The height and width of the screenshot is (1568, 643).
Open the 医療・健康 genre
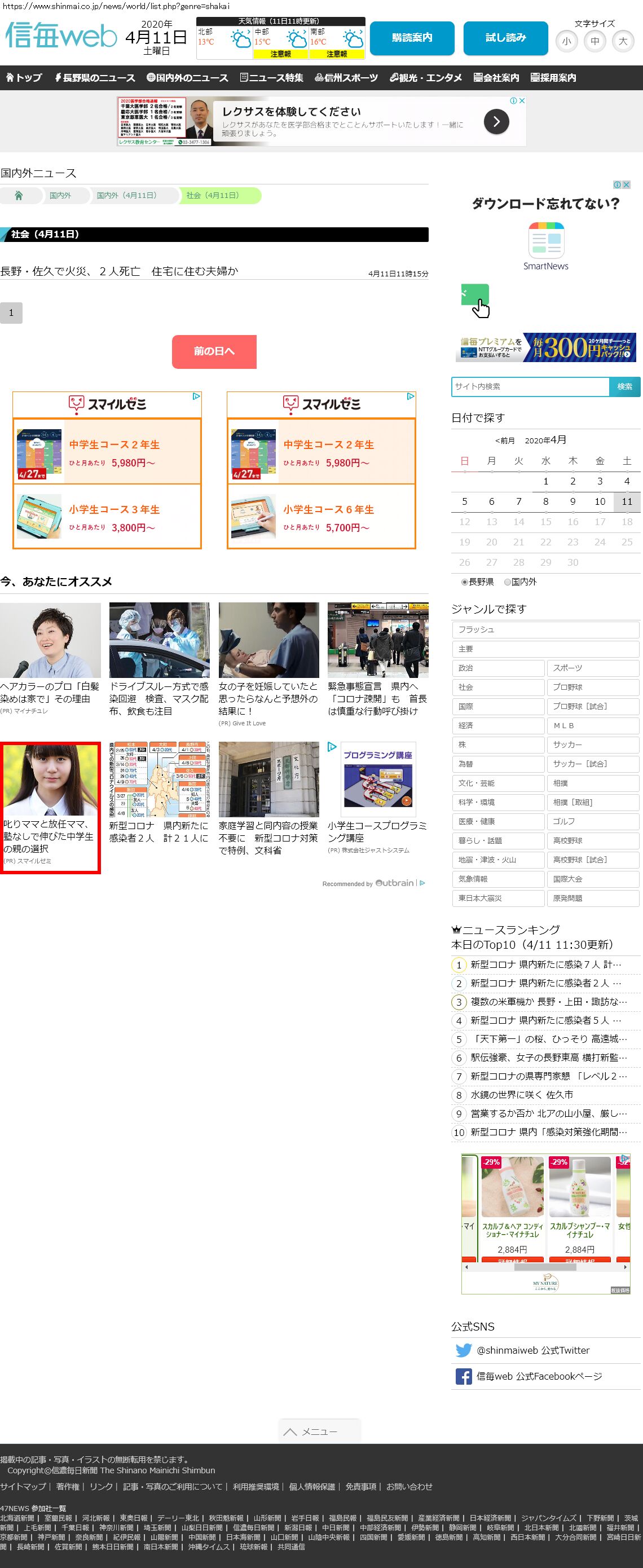tap(498, 821)
